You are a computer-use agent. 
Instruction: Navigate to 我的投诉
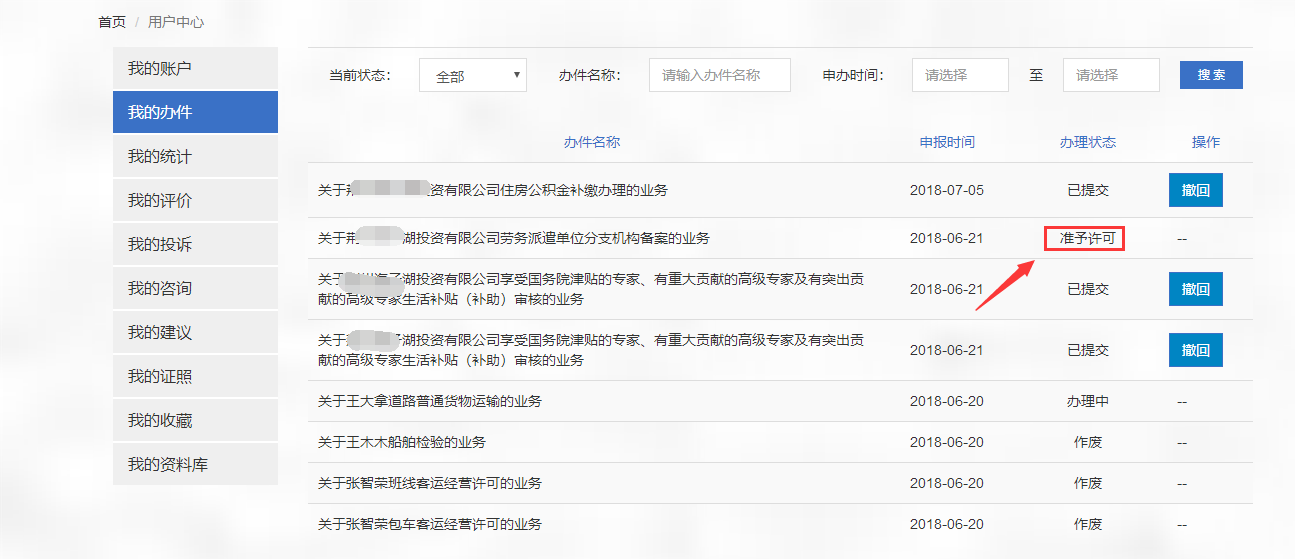[195, 245]
